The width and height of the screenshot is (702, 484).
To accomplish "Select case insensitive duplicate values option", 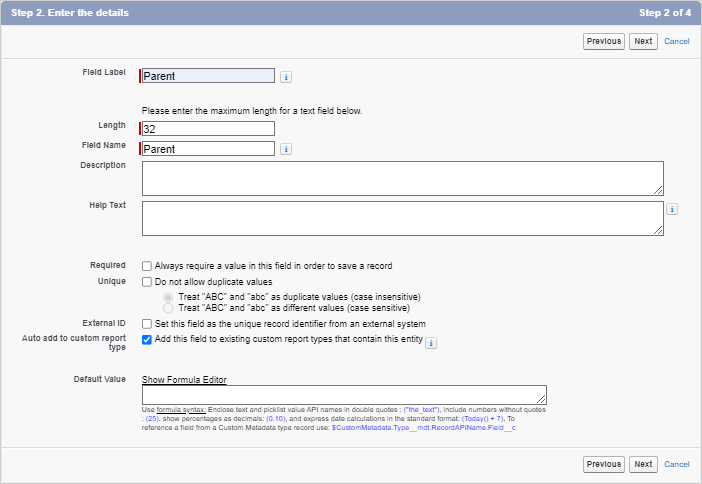I will pyautogui.click(x=168, y=297).
